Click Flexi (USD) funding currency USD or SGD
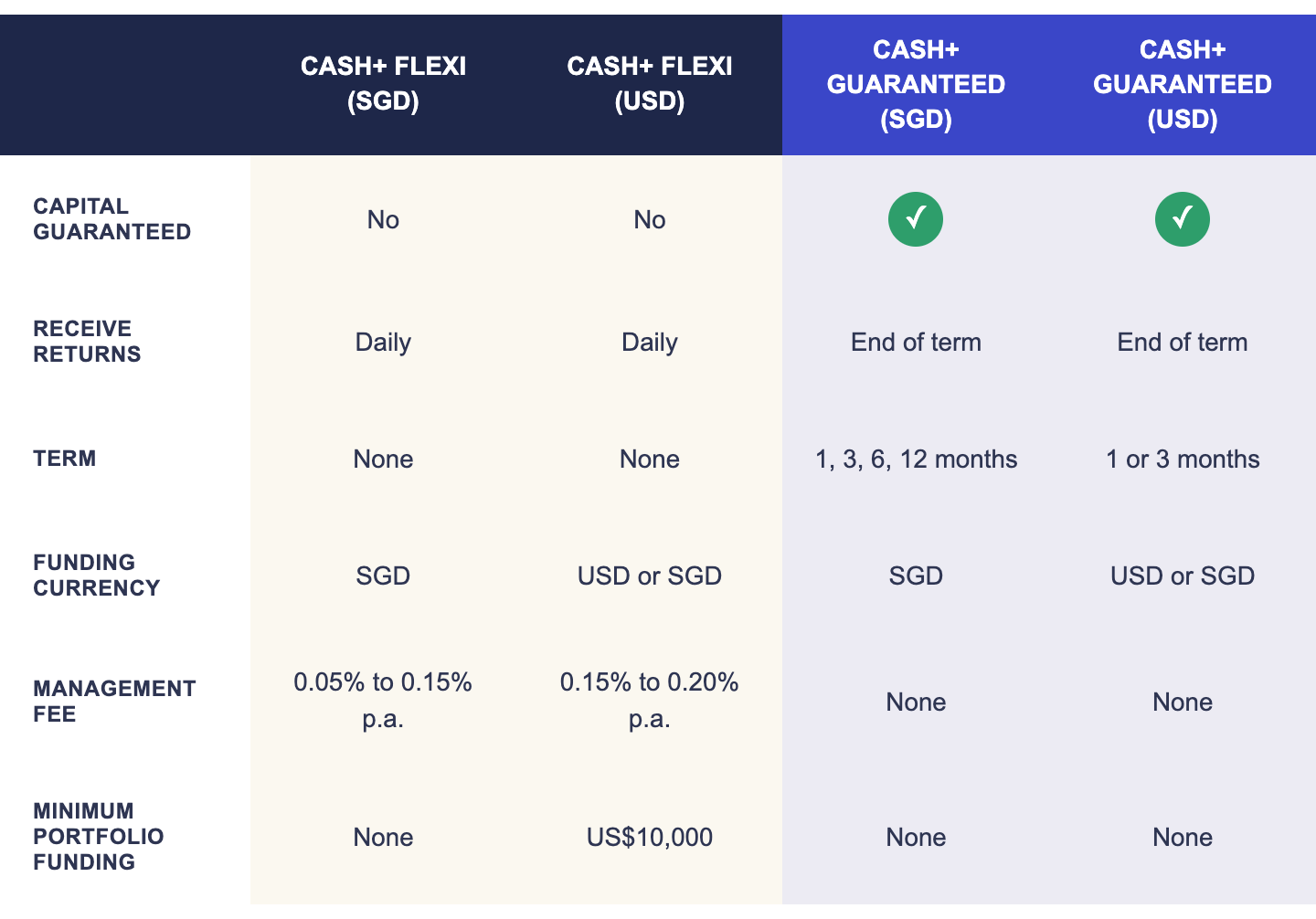 tap(650, 576)
